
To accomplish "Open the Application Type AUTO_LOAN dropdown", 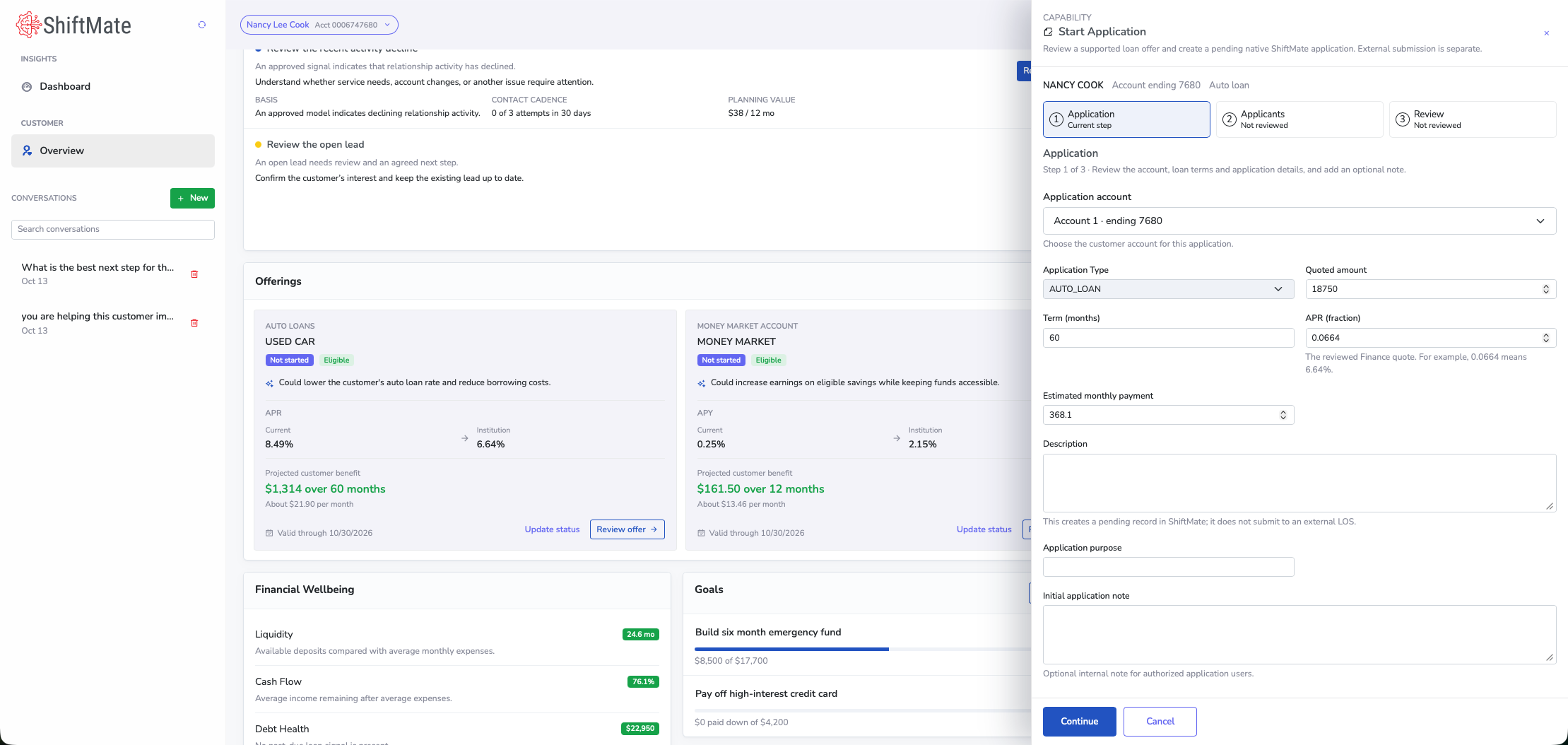I will click(x=1168, y=289).
